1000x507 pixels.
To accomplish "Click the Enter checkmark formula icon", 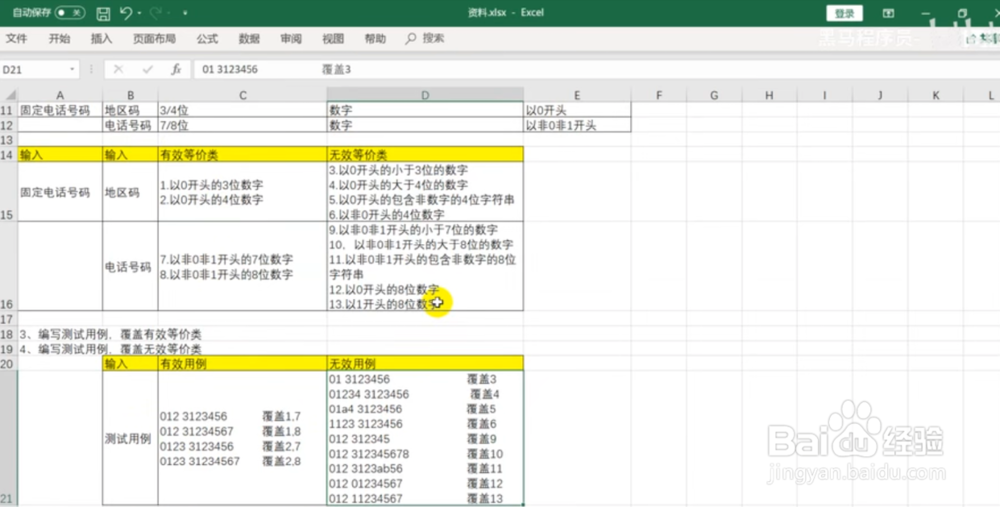I will pyautogui.click(x=147, y=70).
